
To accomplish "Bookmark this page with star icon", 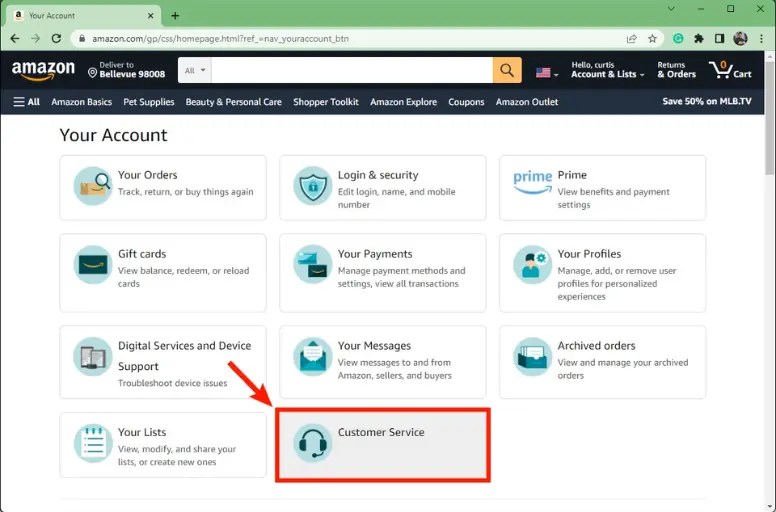I will pyautogui.click(x=653, y=39).
